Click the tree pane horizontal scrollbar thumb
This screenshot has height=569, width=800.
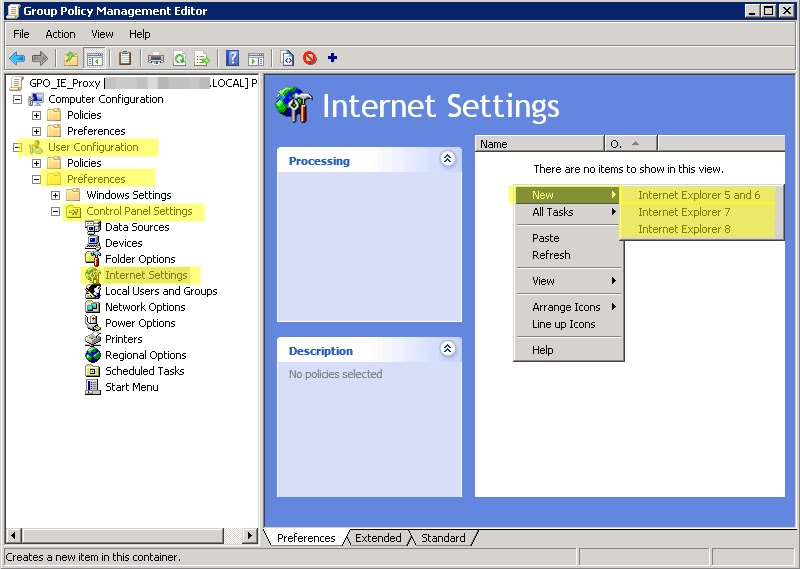(x=123, y=536)
